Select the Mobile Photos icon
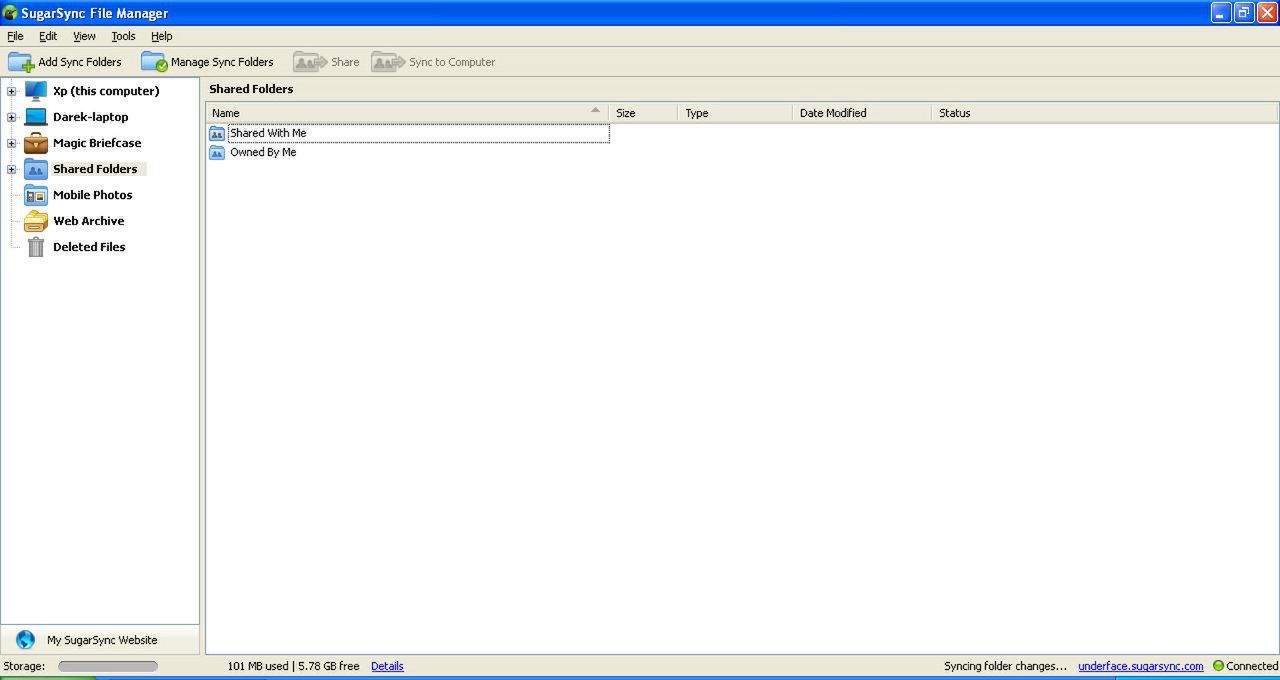This screenshot has width=1280, height=680. 36,195
